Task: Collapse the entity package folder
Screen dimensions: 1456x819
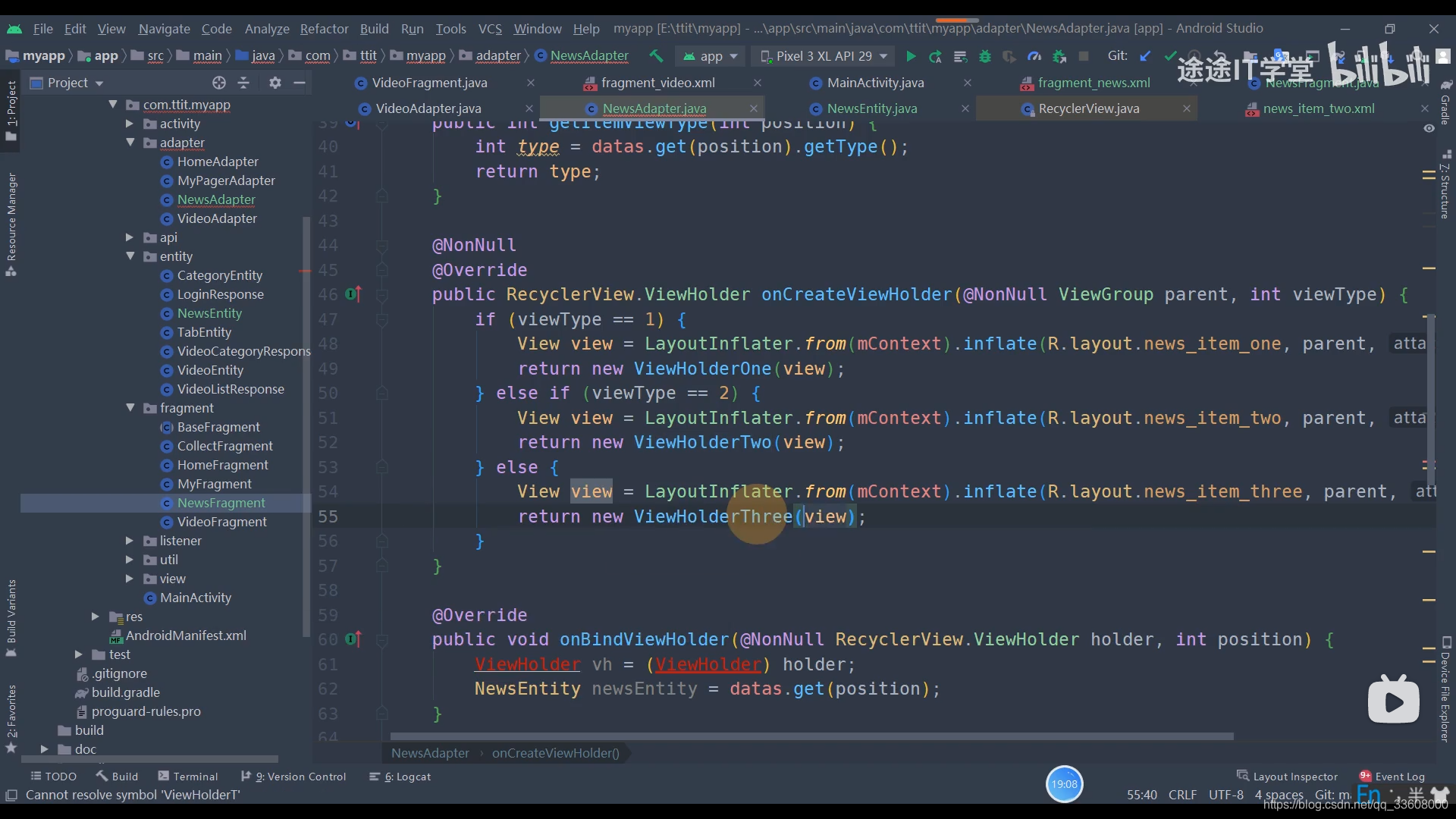Action: tap(130, 256)
